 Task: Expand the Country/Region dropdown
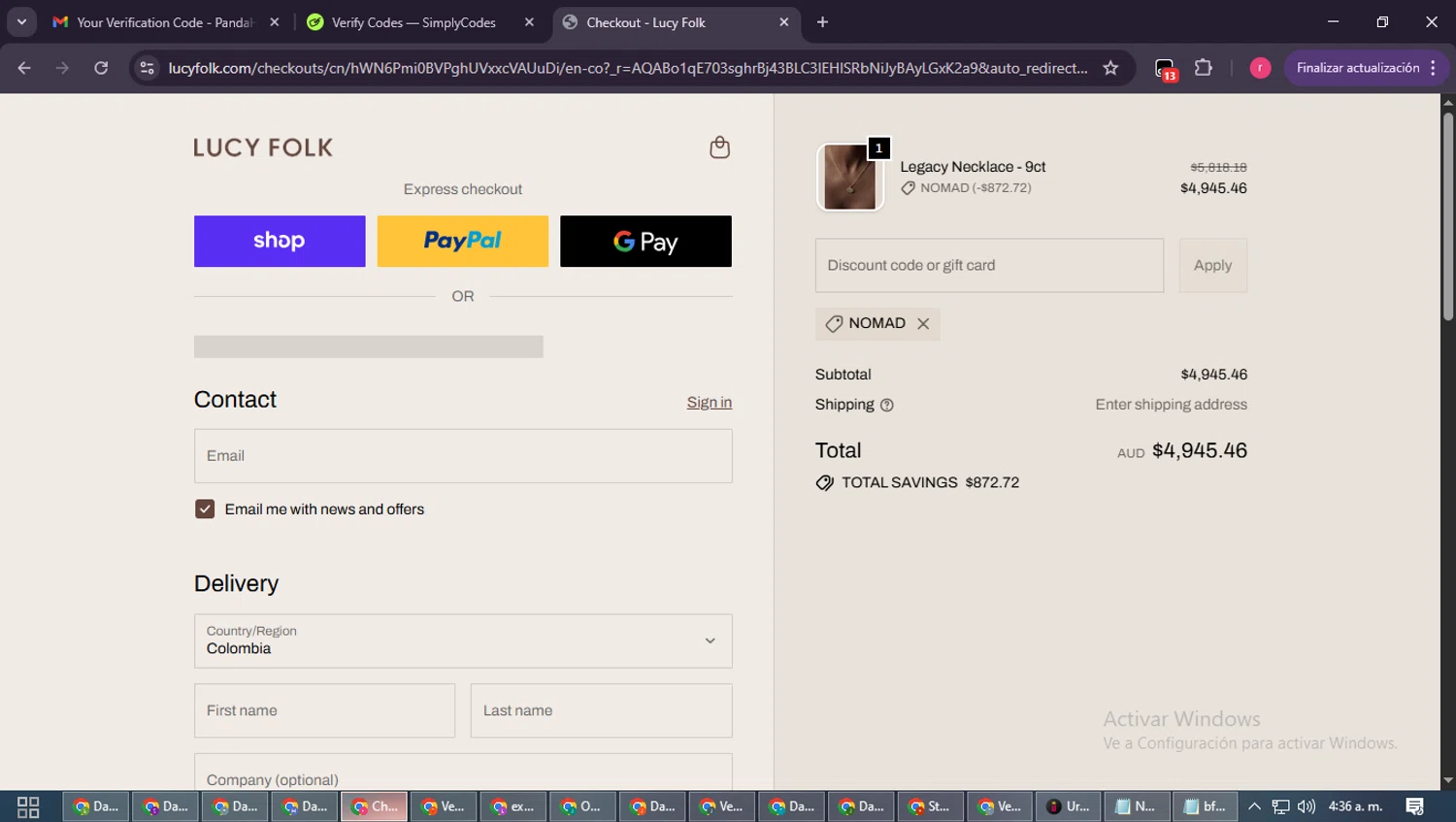[463, 641]
